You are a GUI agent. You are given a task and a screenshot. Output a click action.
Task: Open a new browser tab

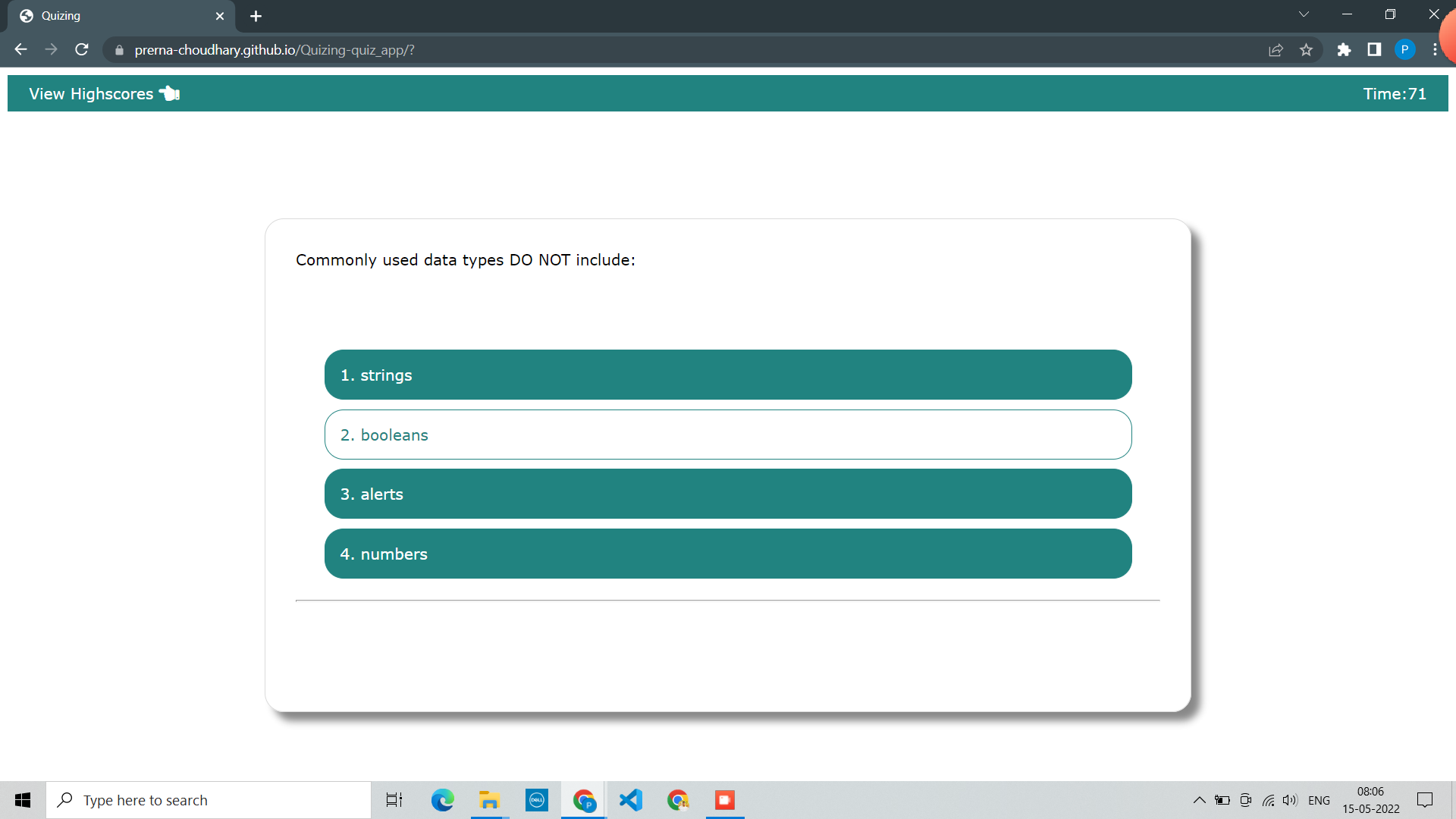pyautogui.click(x=256, y=16)
